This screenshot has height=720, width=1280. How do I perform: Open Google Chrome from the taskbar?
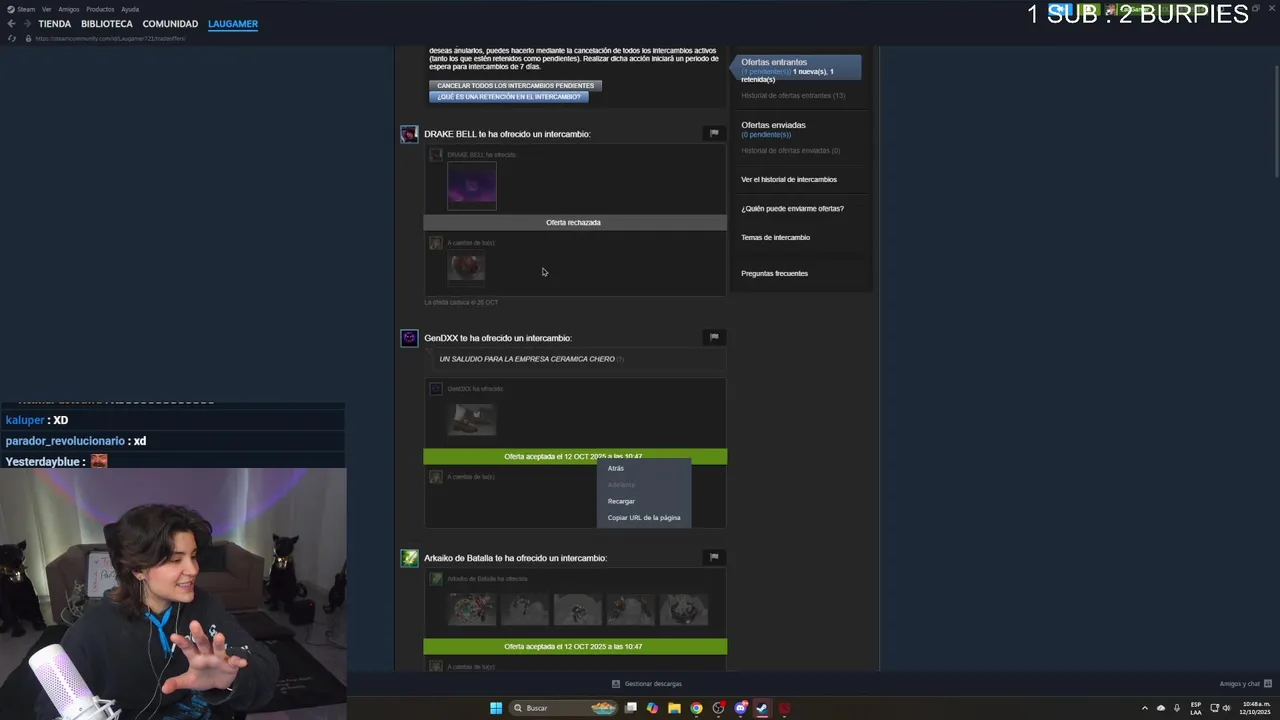pyautogui.click(x=697, y=708)
